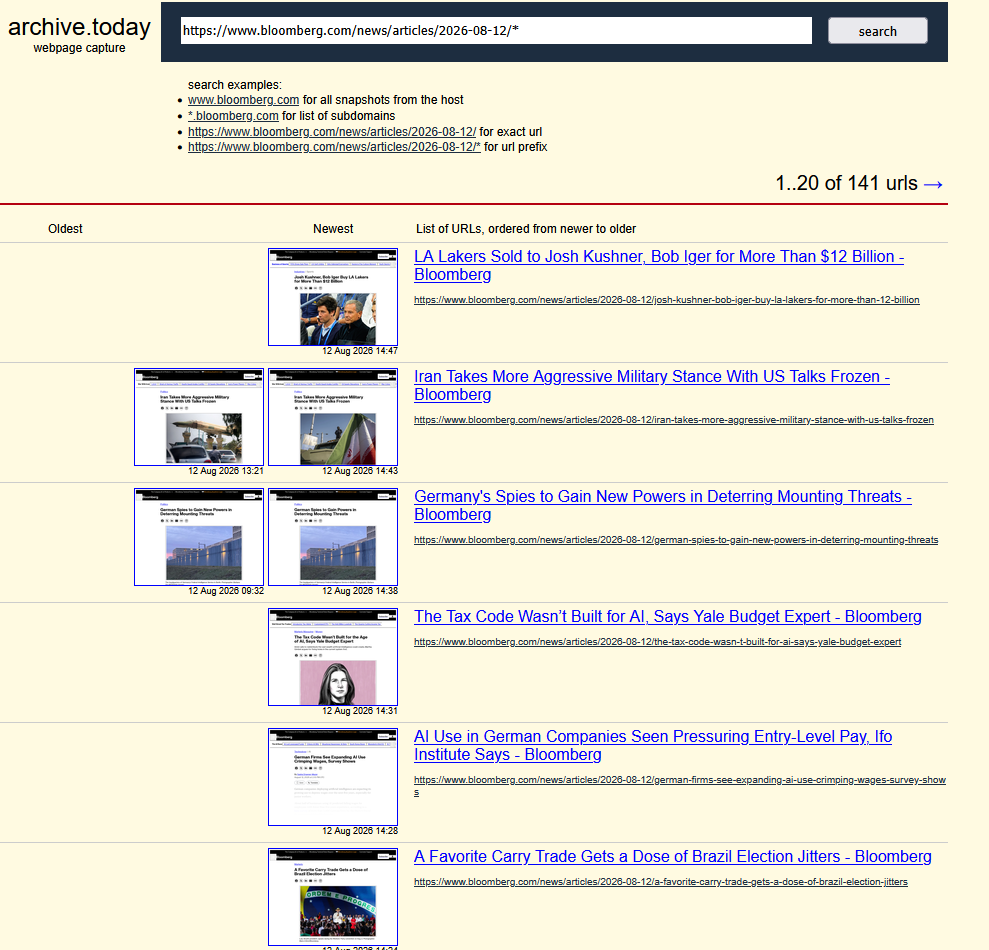Click the URL search input field

(496, 30)
